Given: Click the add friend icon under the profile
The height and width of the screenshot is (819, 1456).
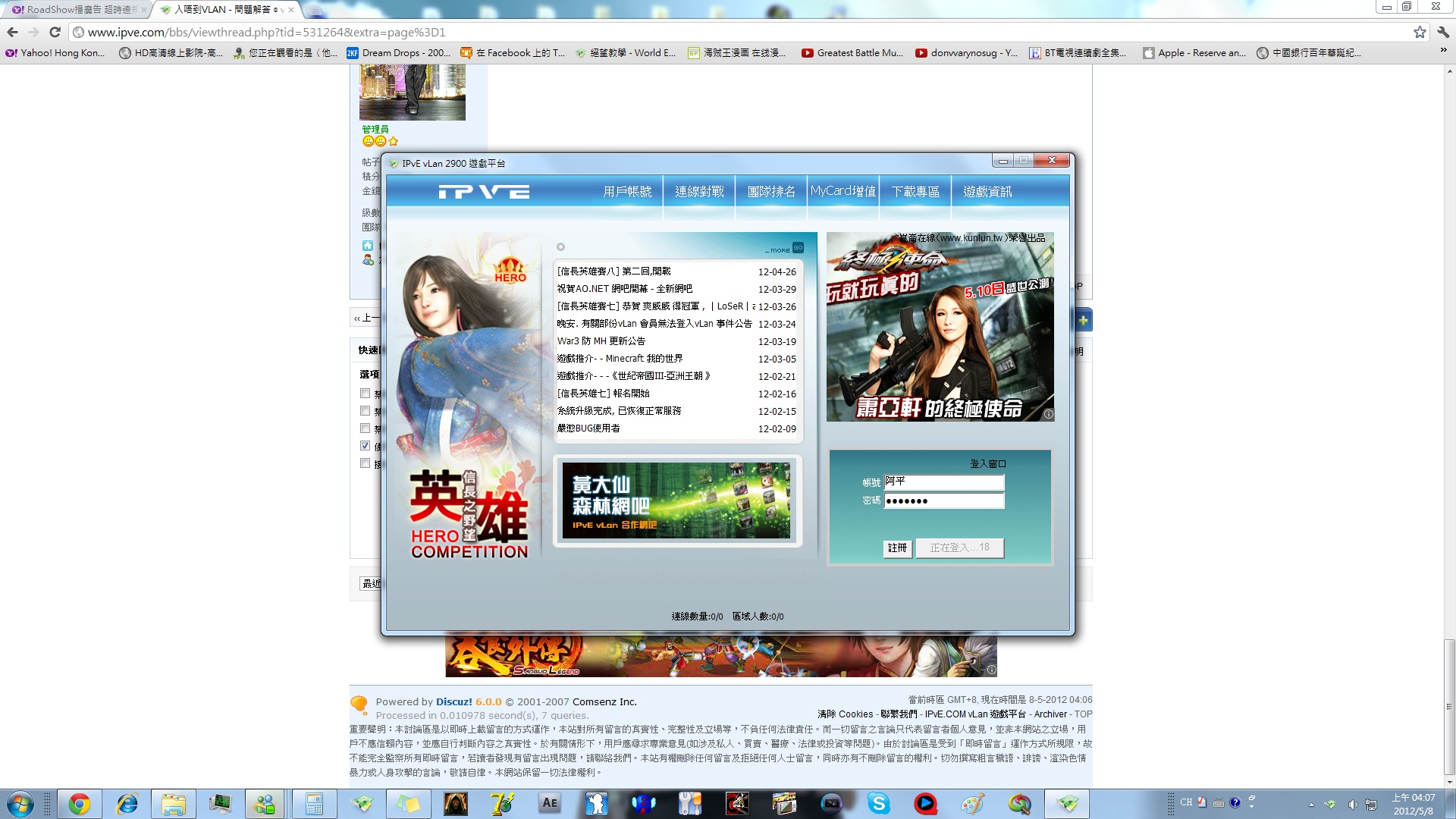Looking at the screenshot, I should (x=368, y=260).
